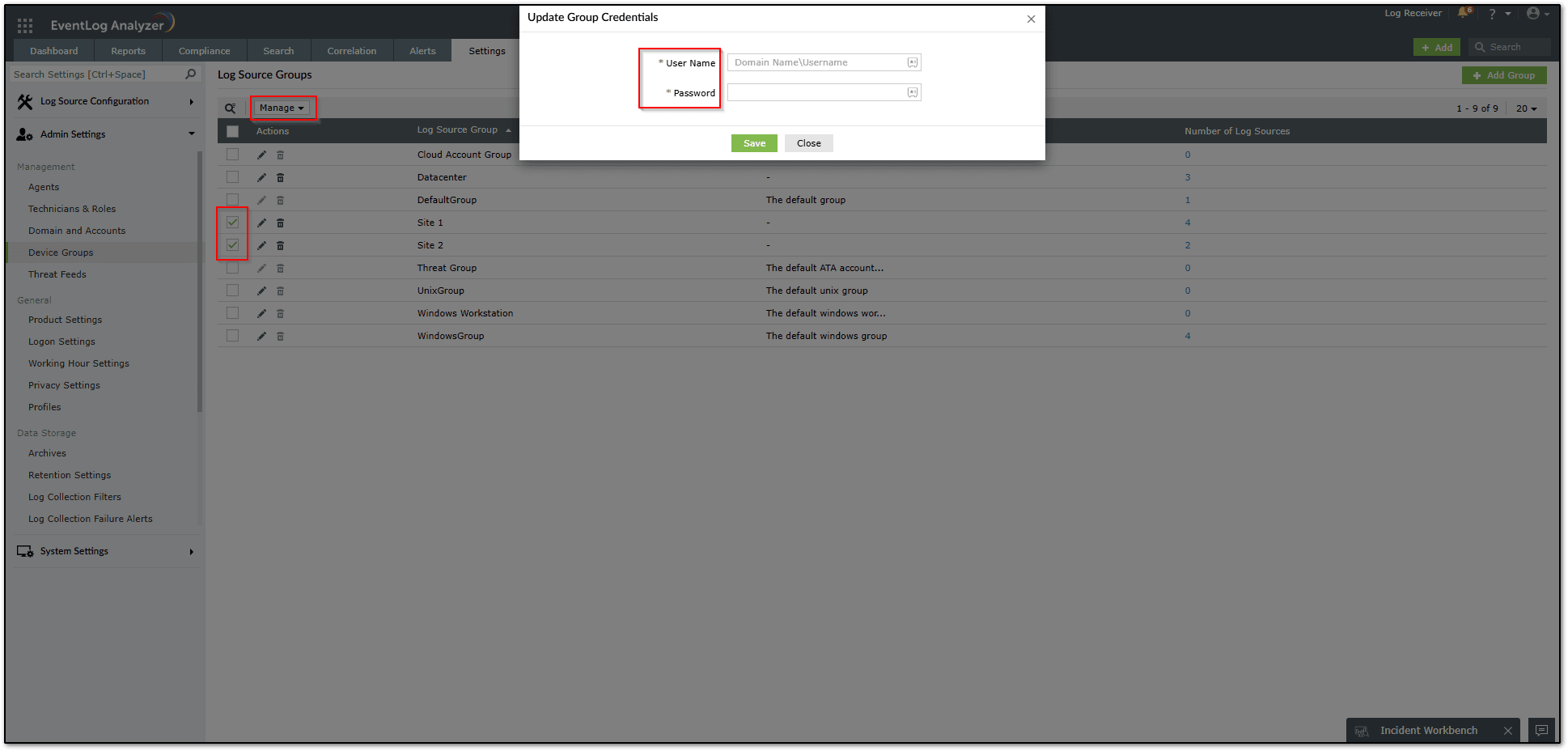Edit the UnixGroup row
Screen dimensions: 1568x751
pos(261,291)
